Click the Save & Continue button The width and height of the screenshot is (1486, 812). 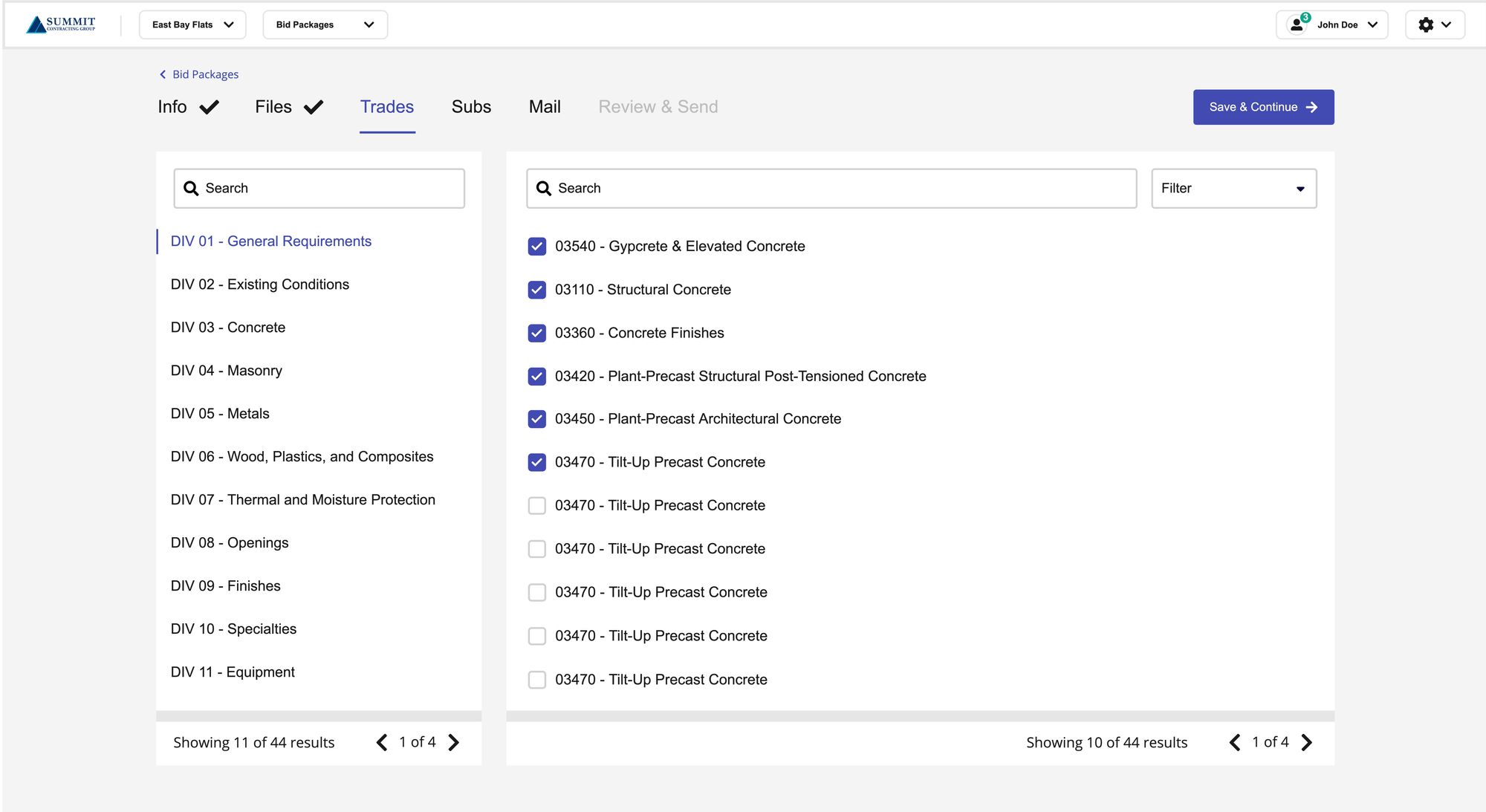click(x=1263, y=107)
